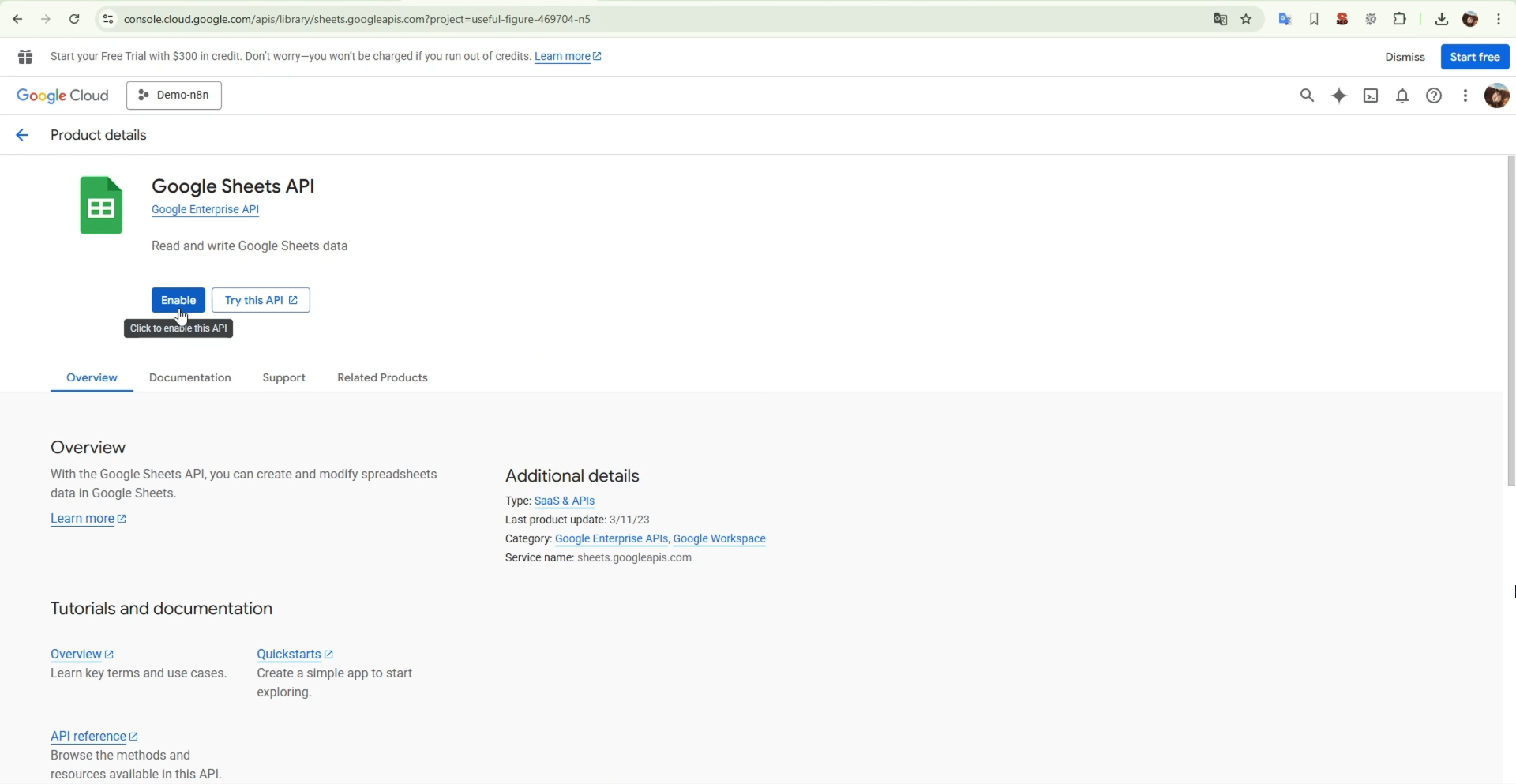Switch to the Related Products tab
The height and width of the screenshot is (784, 1516).
(x=382, y=377)
